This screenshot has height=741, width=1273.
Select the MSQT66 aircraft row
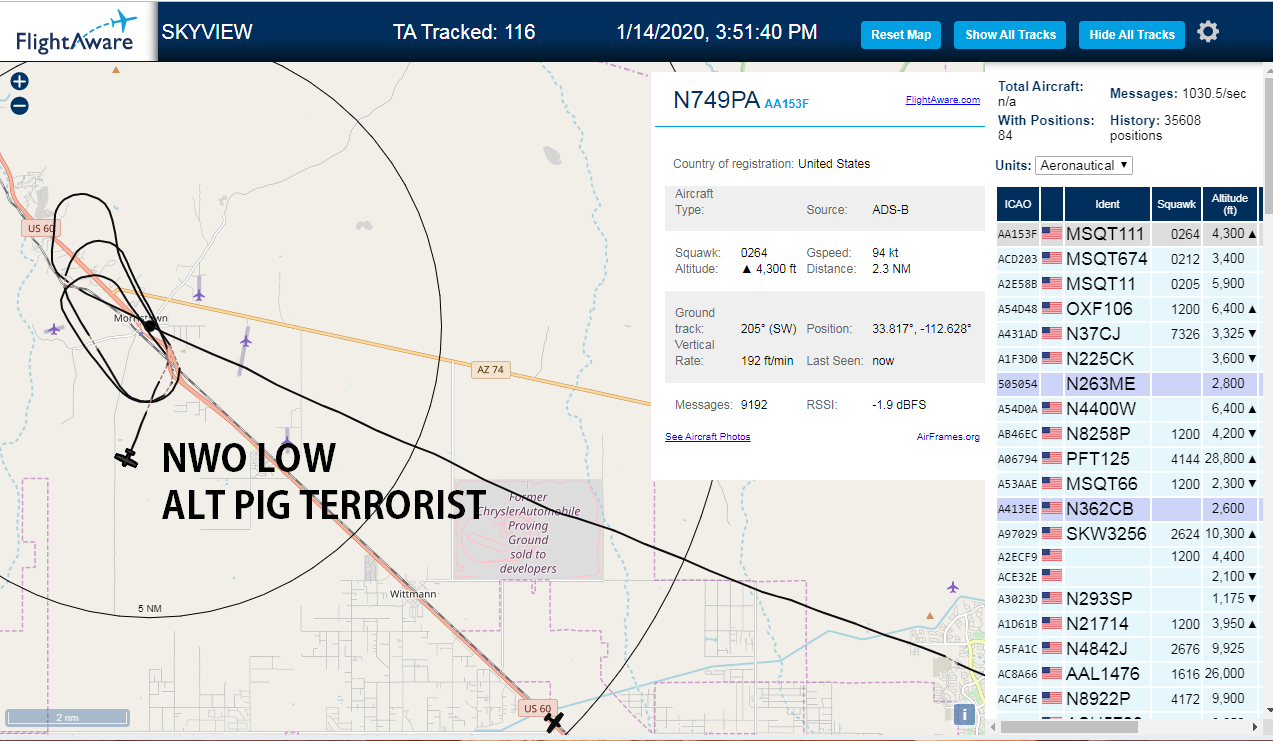(x=1128, y=484)
